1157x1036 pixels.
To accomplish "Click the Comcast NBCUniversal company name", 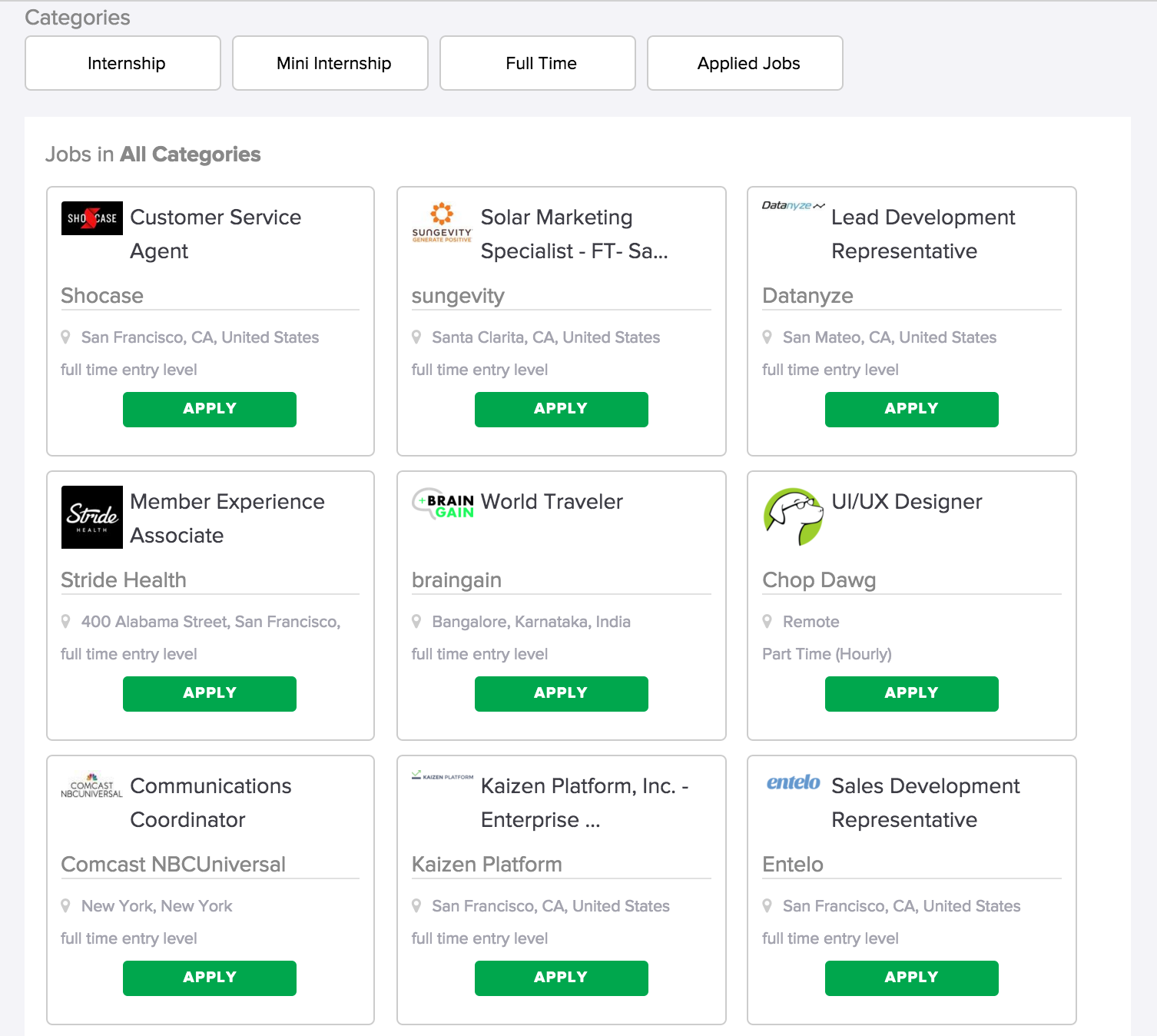I will (174, 865).
